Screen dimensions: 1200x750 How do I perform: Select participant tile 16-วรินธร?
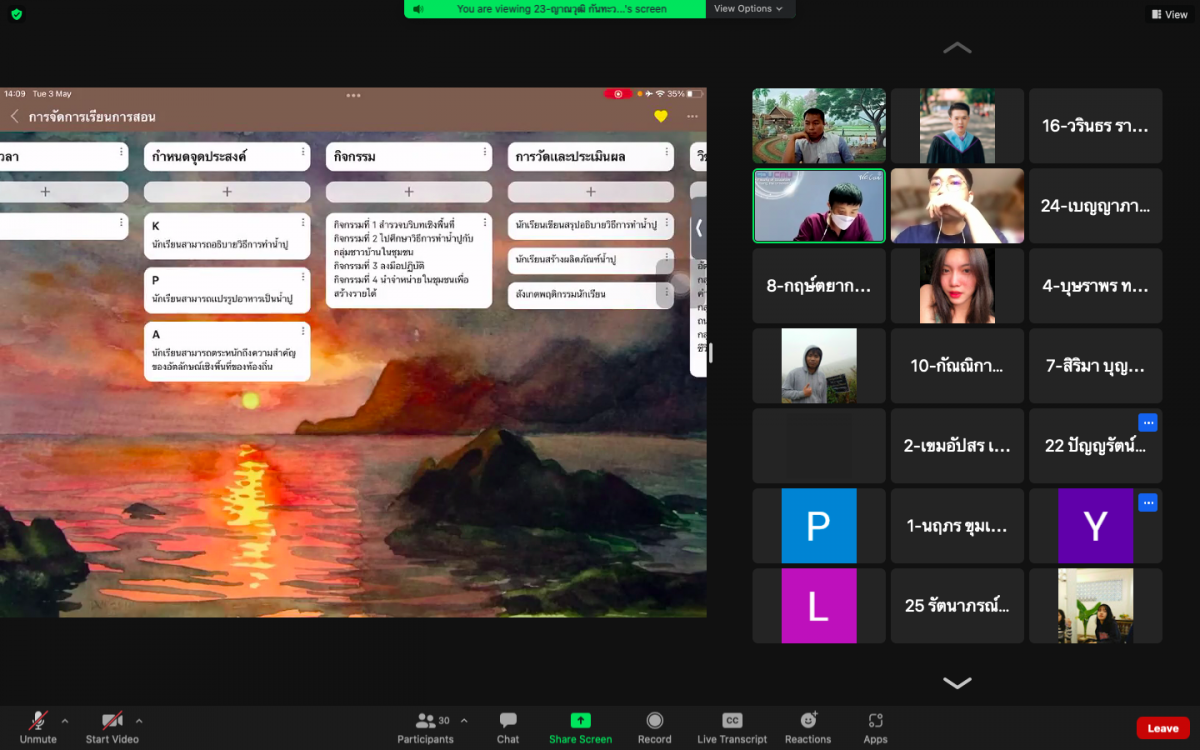[1095, 126]
